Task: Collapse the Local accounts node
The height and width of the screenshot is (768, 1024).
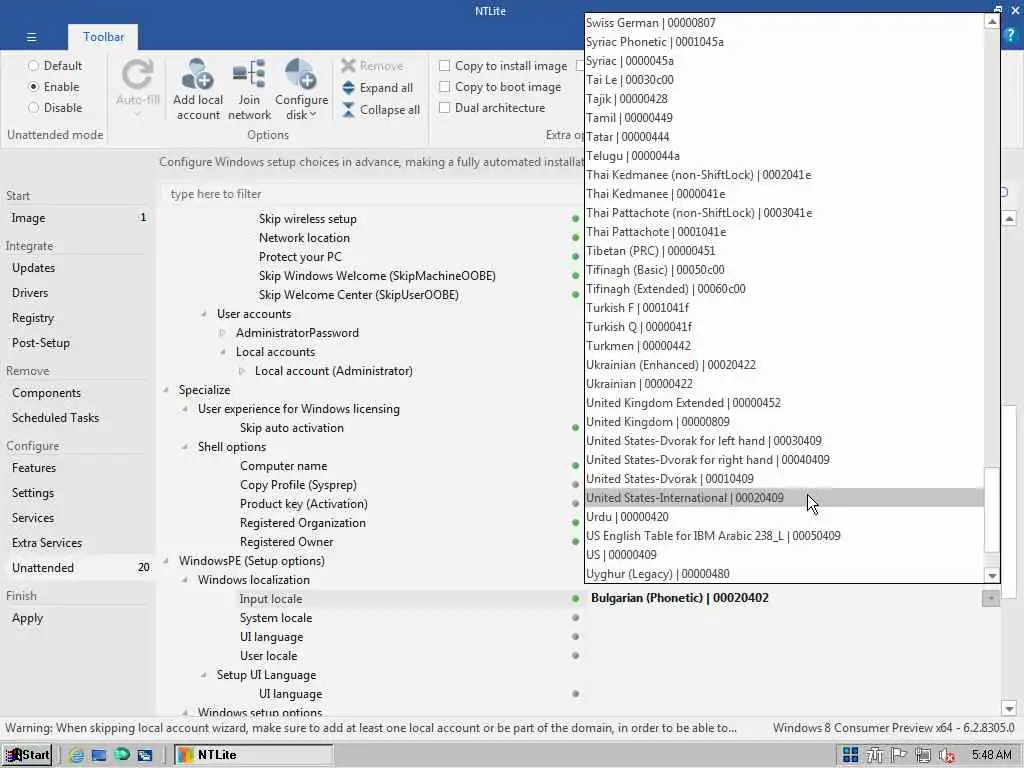Action: point(223,352)
